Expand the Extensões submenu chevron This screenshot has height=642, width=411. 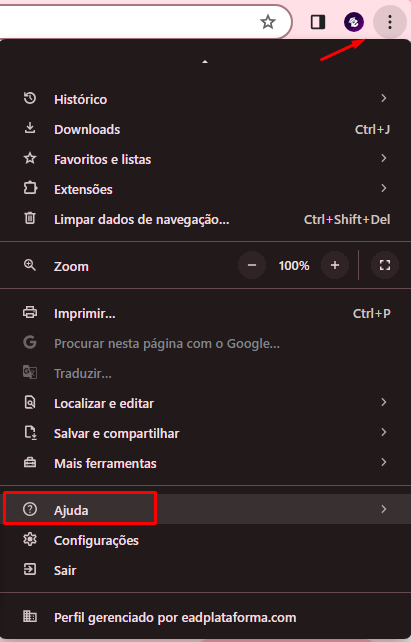click(x=384, y=188)
